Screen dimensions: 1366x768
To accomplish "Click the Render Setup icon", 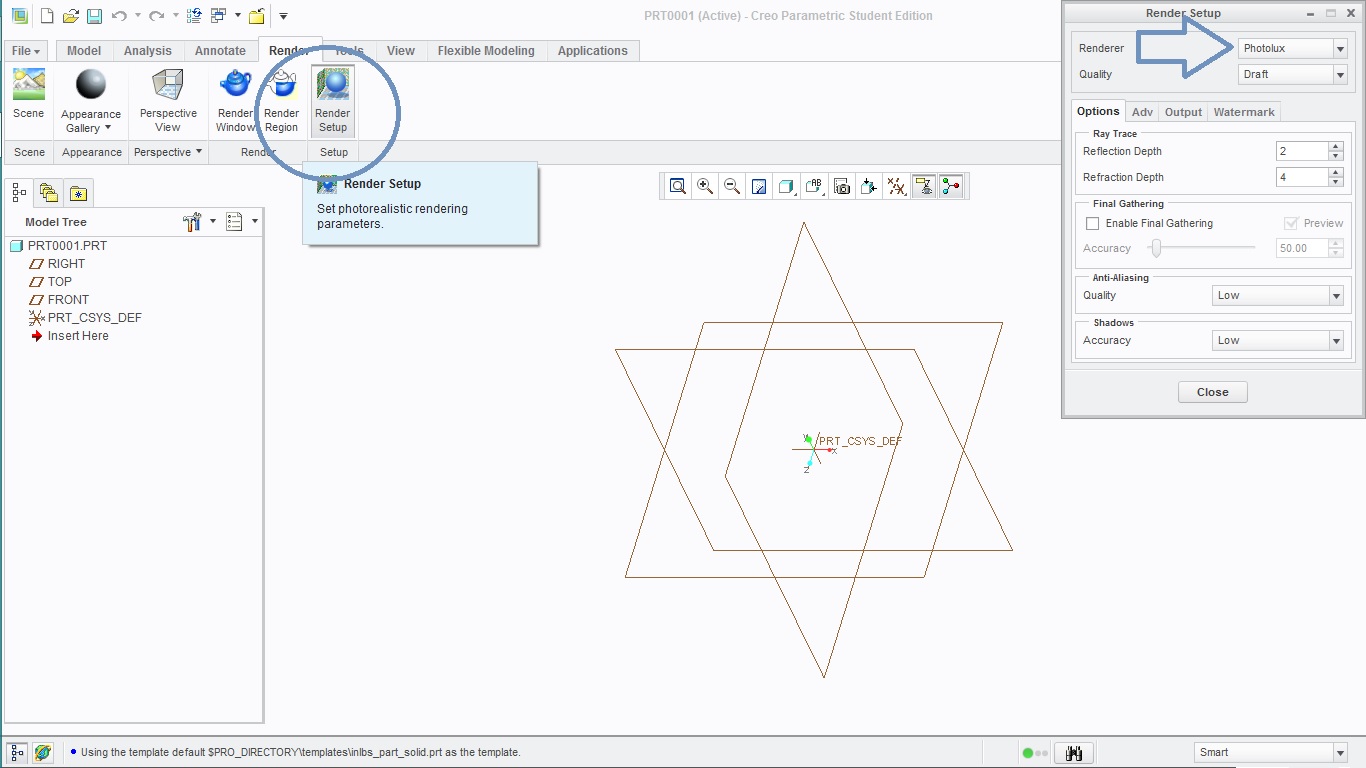I will pyautogui.click(x=333, y=100).
